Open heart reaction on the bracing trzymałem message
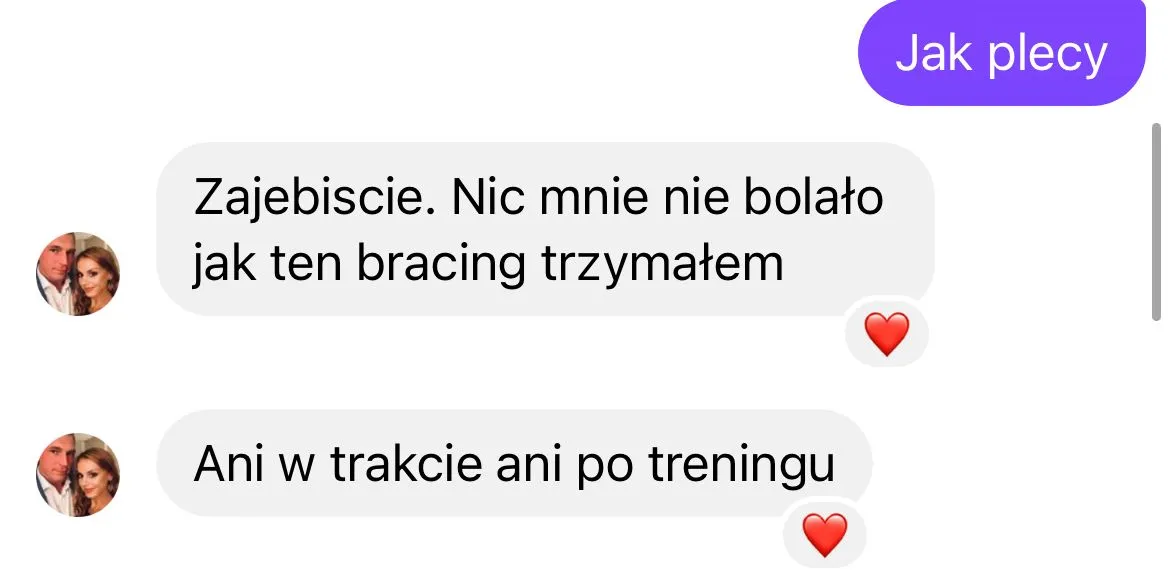 point(886,333)
